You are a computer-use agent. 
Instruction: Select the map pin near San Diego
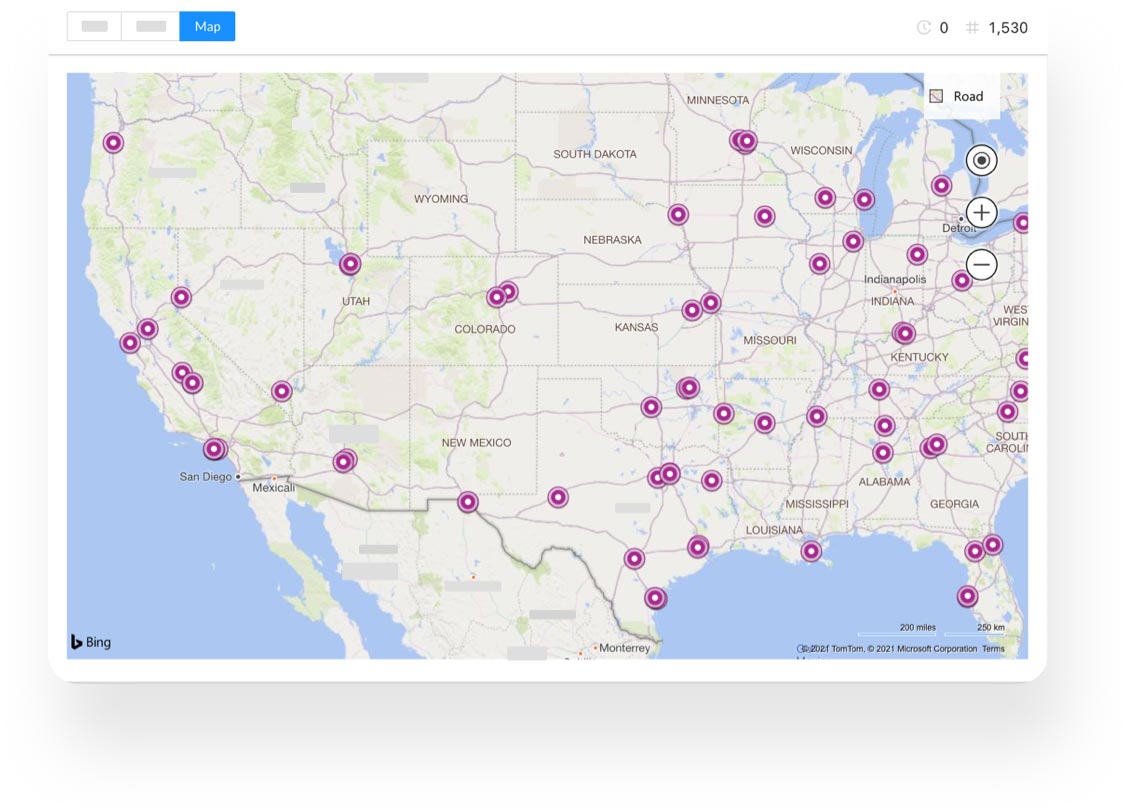tap(213, 449)
